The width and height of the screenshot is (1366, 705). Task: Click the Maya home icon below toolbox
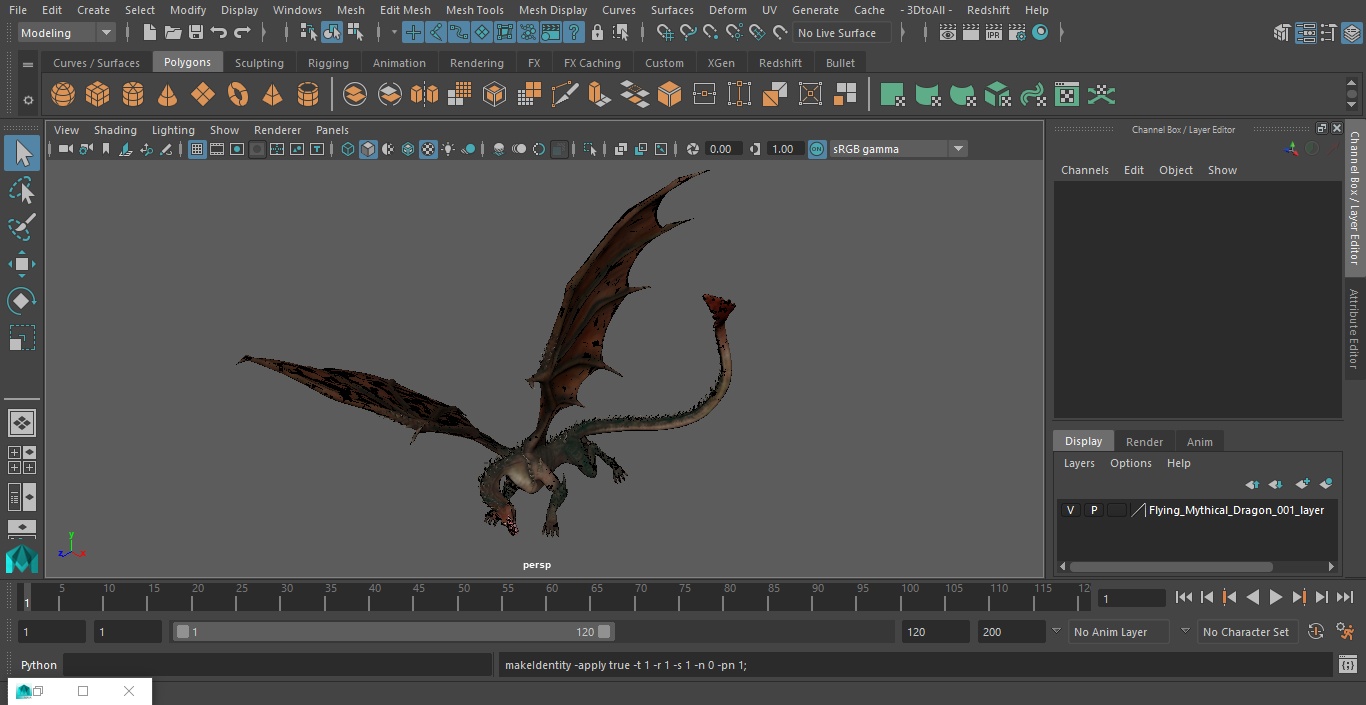(x=22, y=558)
